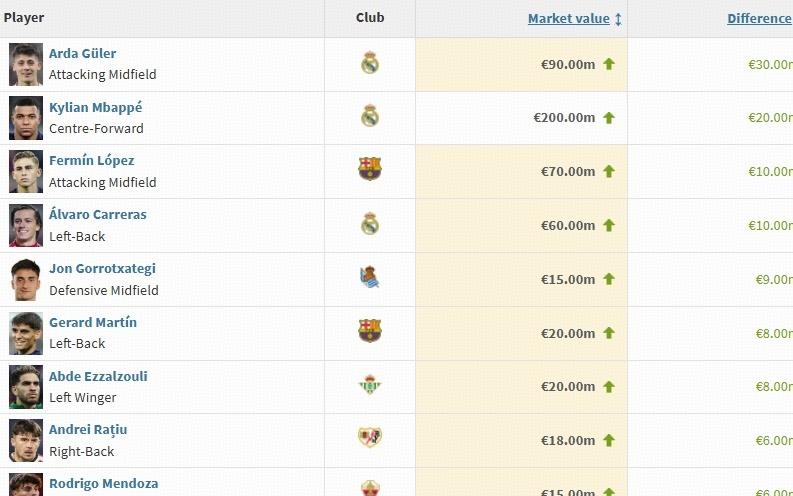The image size is (793, 496).
Task: Open Álvaro Carreras's profile link
Action: (97, 215)
